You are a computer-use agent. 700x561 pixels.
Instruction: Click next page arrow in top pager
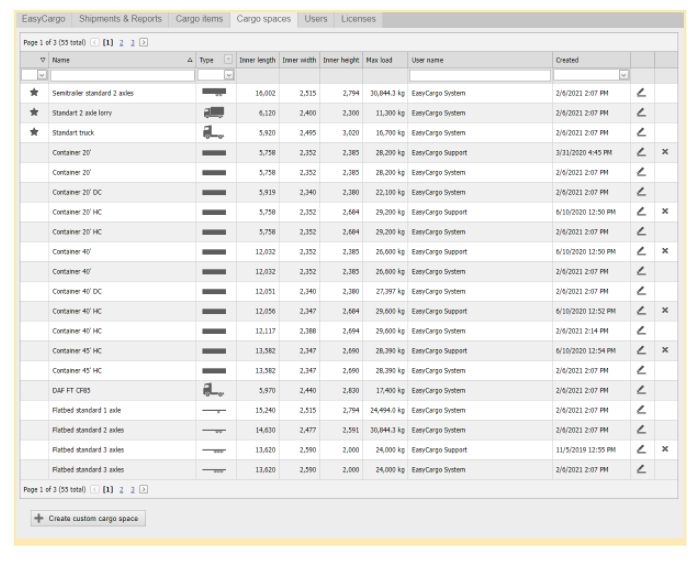coord(144,43)
